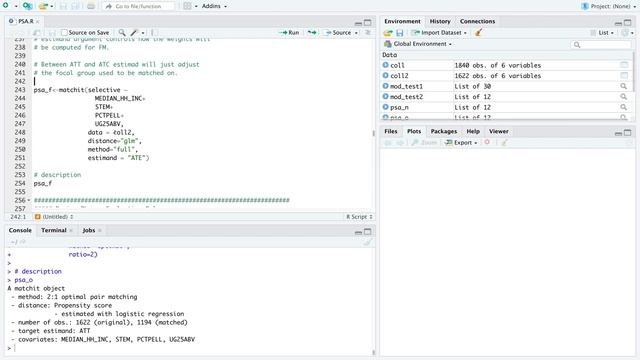Open the Plots tab

click(414, 131)
